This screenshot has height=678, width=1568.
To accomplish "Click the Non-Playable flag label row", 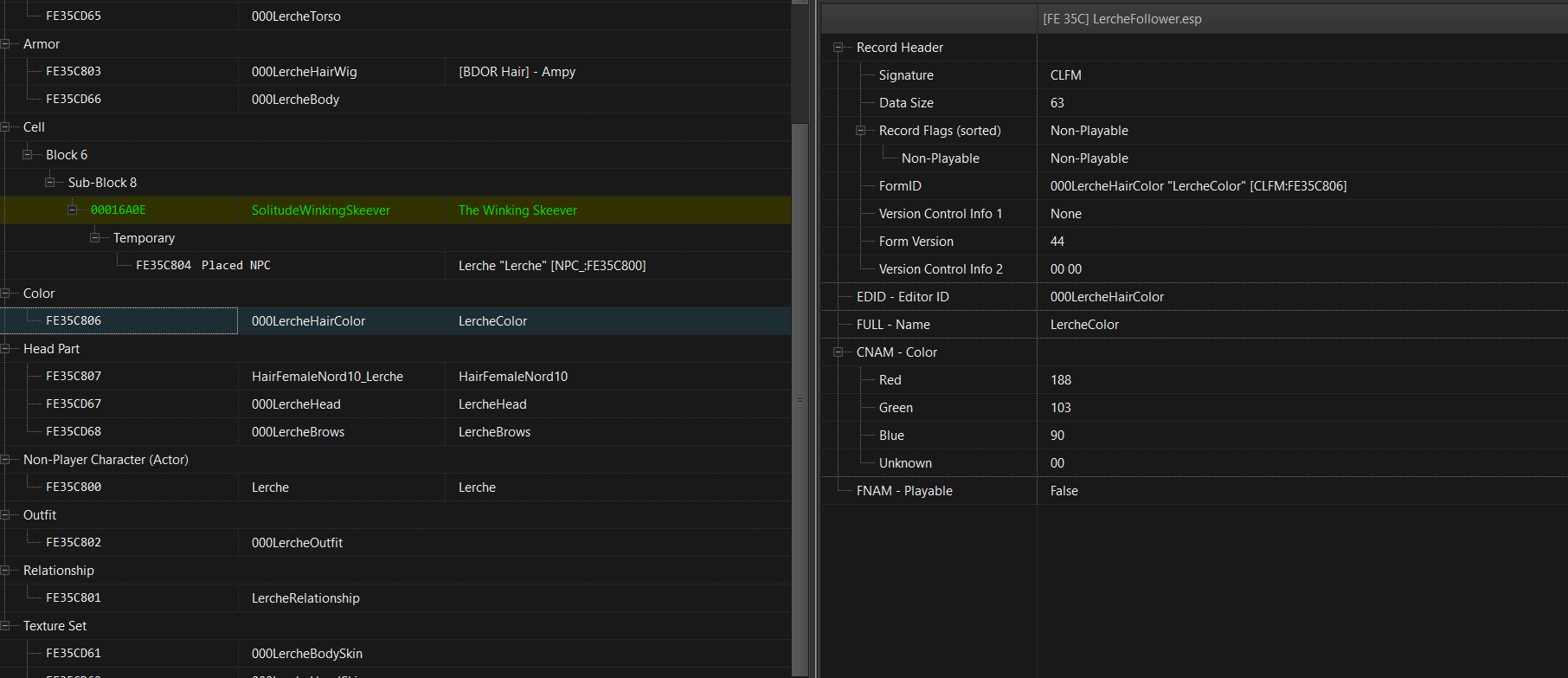I will point(941,158).
